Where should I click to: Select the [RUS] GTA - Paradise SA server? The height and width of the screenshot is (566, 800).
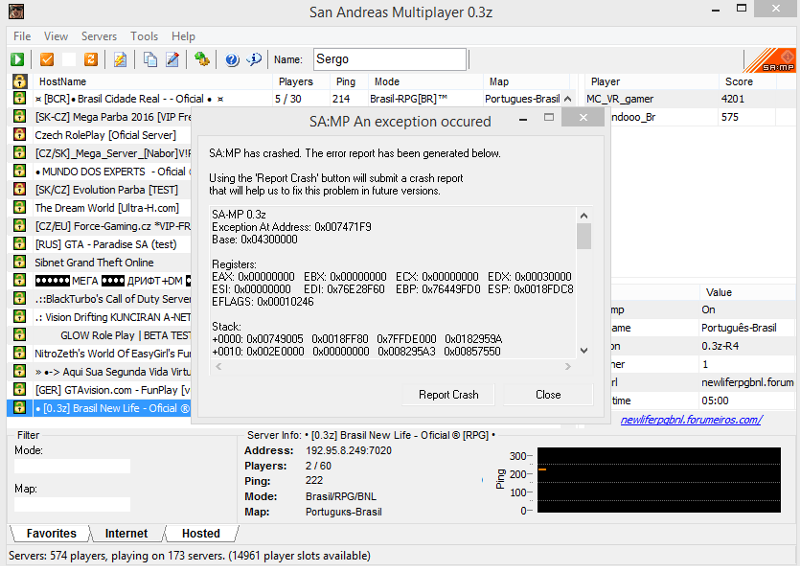coord(106,244)
